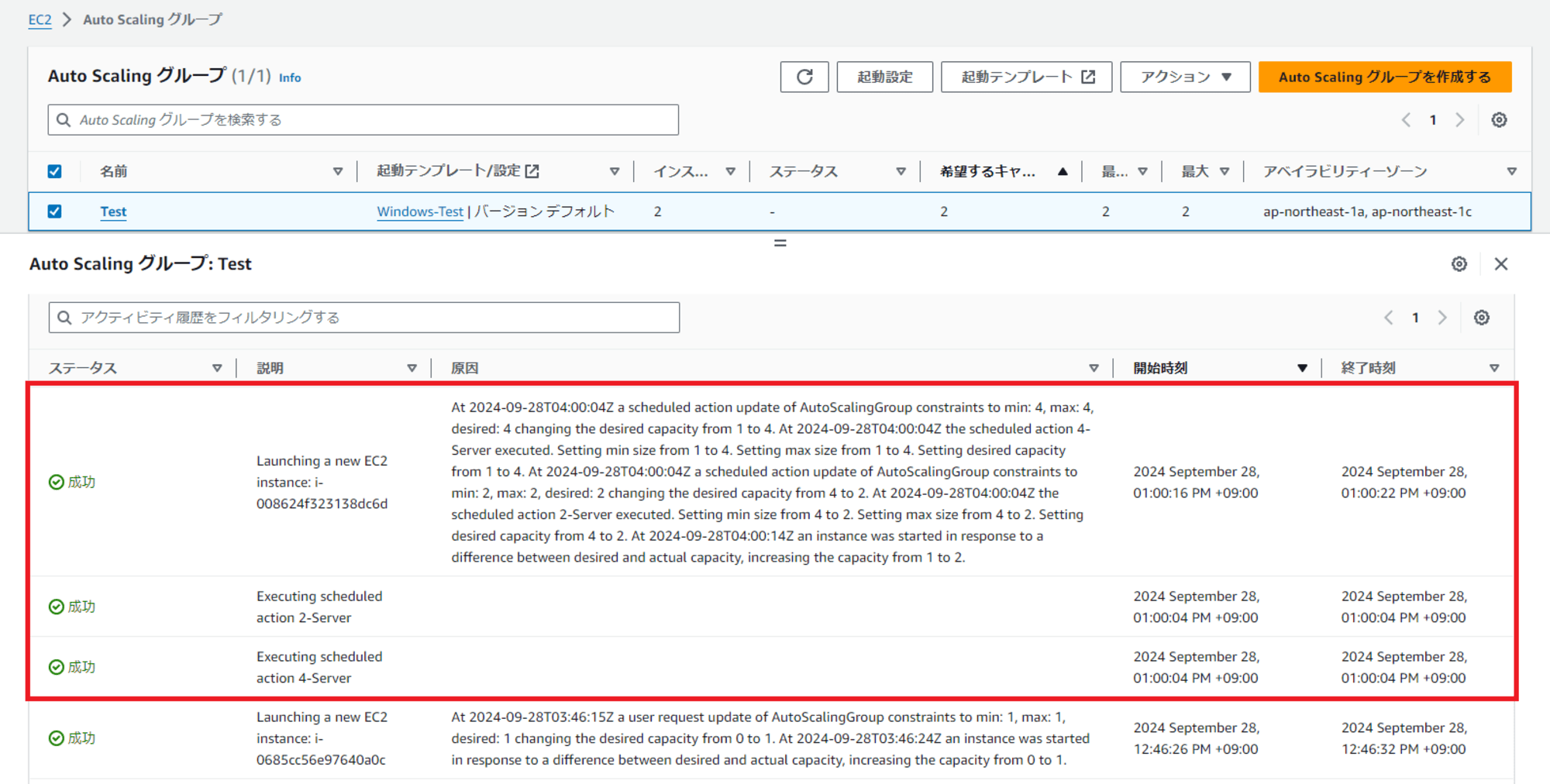Open 名前 column filter arrow
This screenshot has height=784, width=1550.
[338, 171]
